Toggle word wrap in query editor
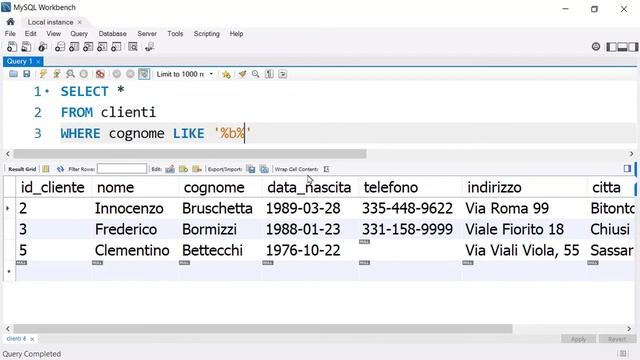640x360 pixels. point(283,74)
